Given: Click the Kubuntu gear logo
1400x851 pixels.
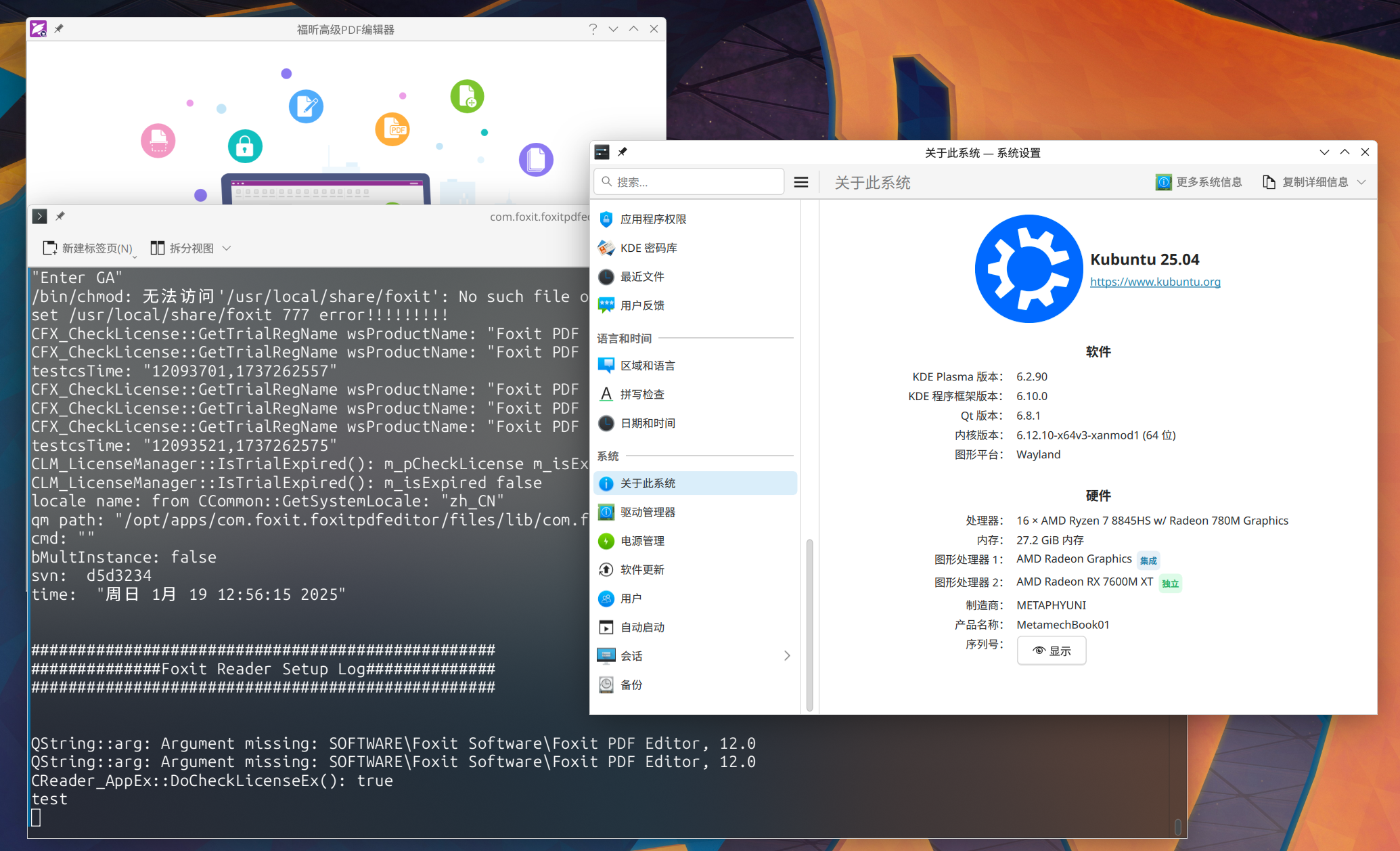Looking at the screenshot, I should coord(1029,269).
